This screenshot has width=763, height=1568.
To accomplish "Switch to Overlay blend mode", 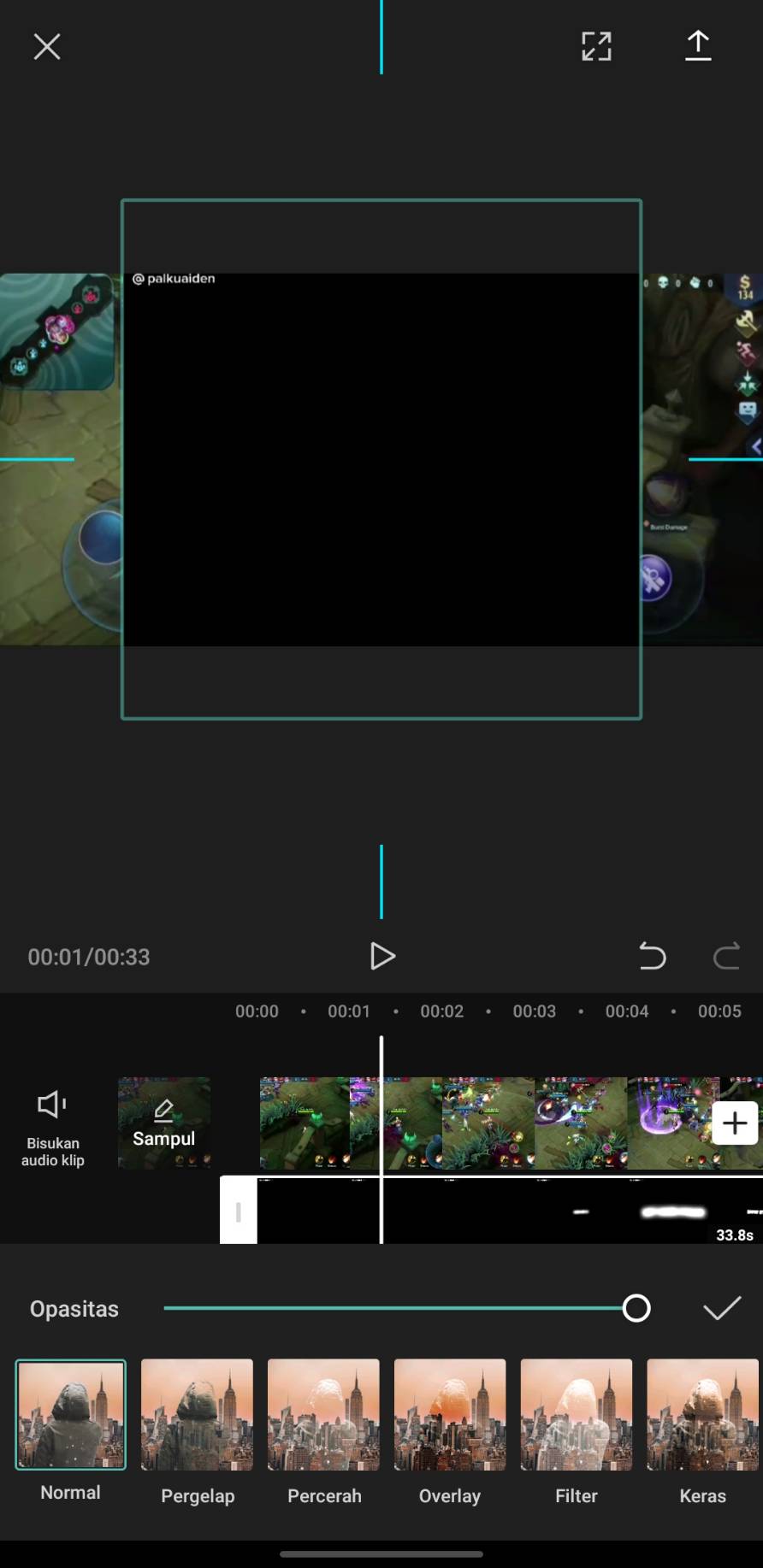I will tap(450, 1415).
